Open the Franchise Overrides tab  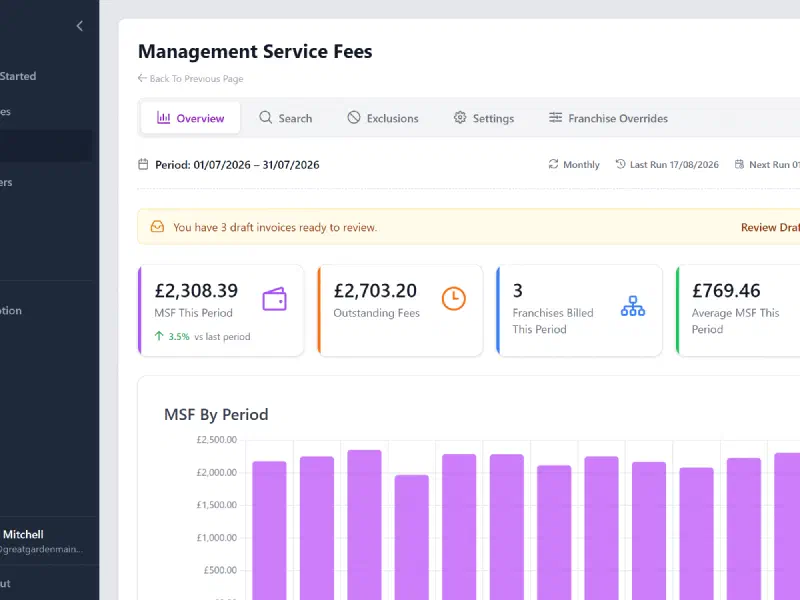coord(608,118)
